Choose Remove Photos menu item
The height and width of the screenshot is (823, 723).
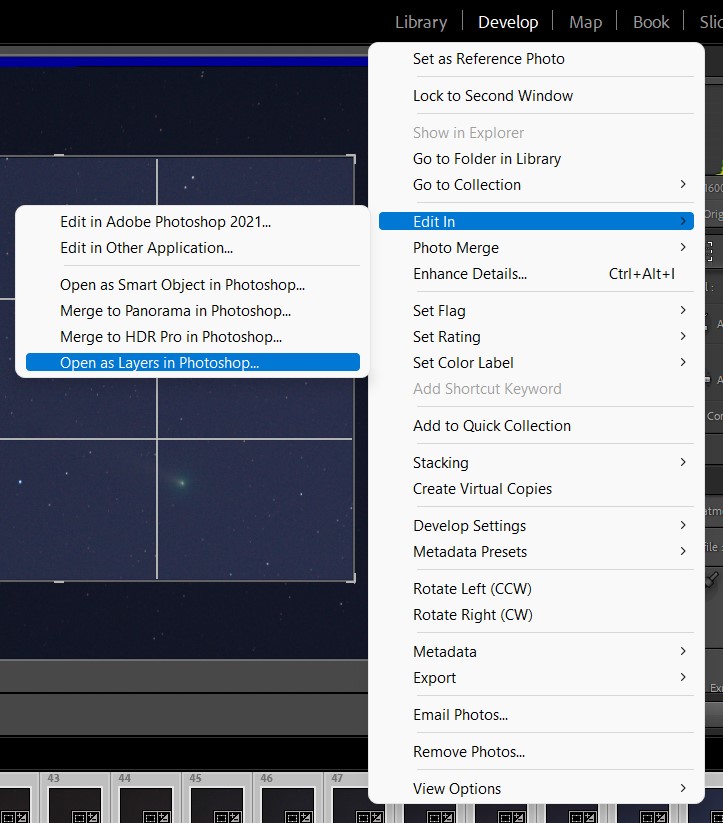[x=536, y=752]
